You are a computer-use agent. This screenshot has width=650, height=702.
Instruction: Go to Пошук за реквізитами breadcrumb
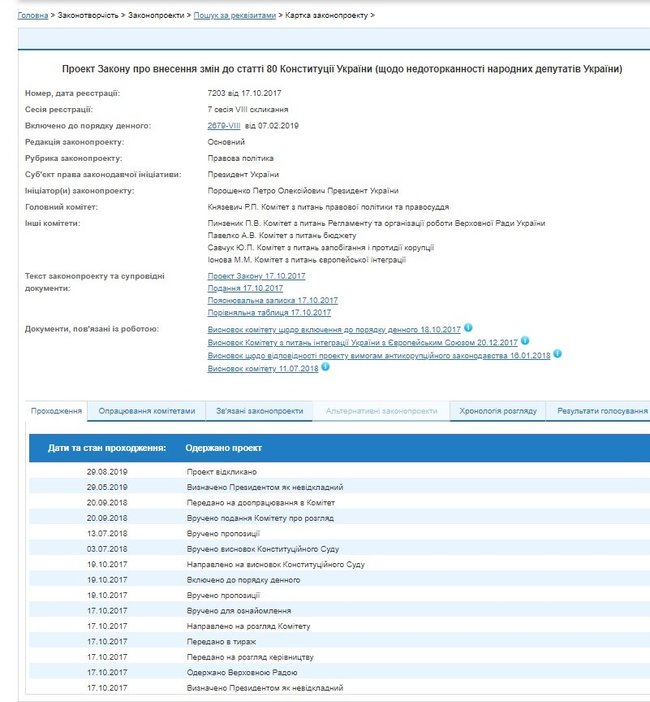235,15
